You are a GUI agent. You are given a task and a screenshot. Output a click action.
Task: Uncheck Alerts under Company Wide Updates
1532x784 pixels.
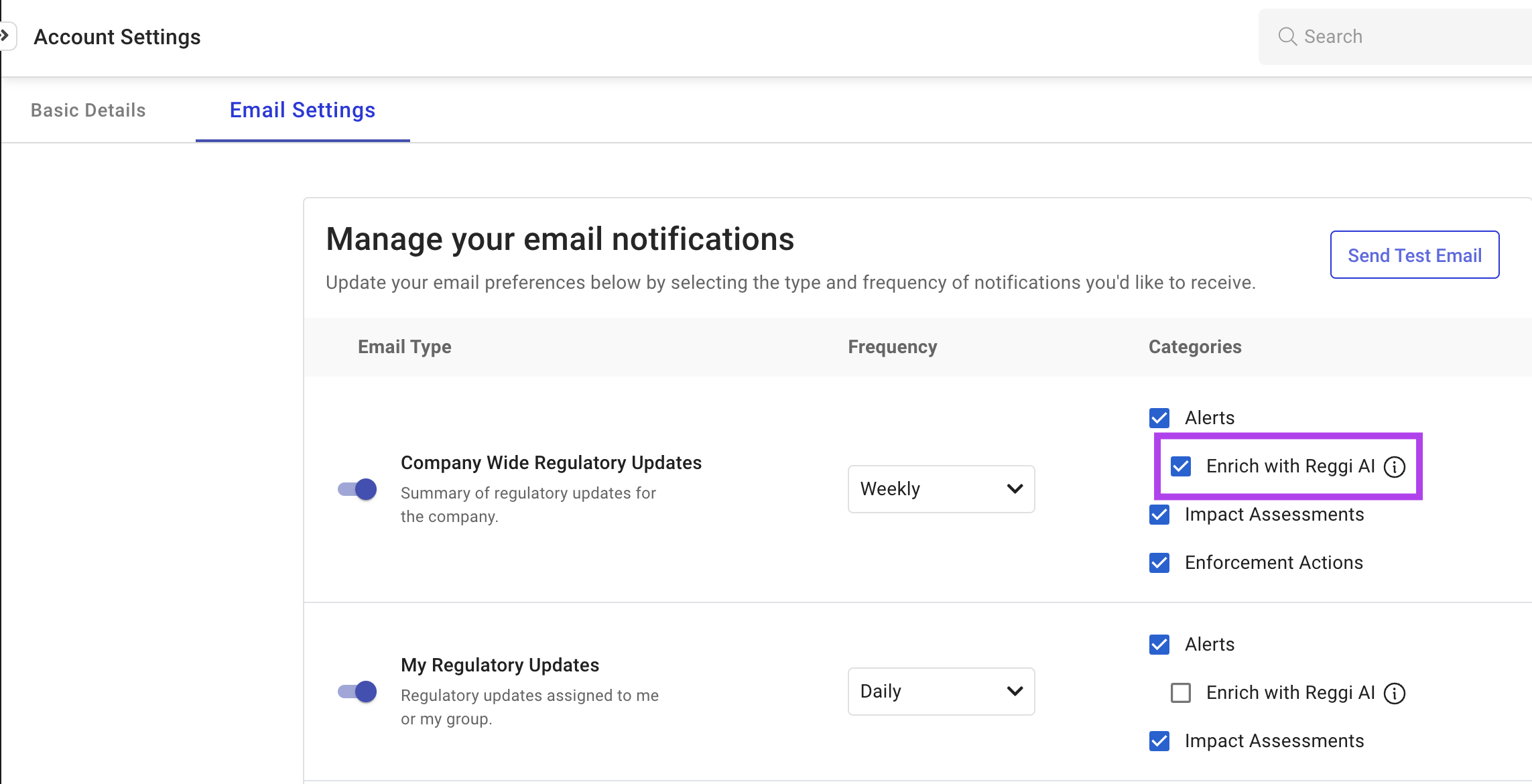click(1159, 418)
